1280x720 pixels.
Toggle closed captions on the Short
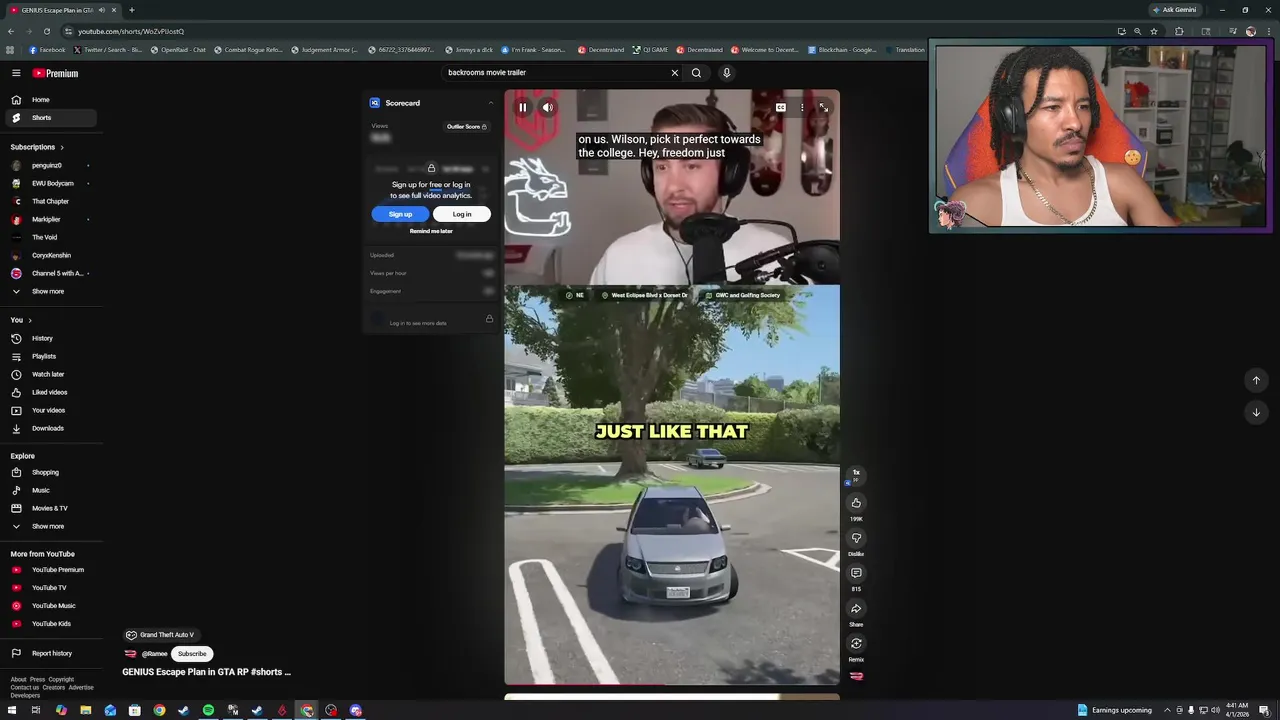780,108
